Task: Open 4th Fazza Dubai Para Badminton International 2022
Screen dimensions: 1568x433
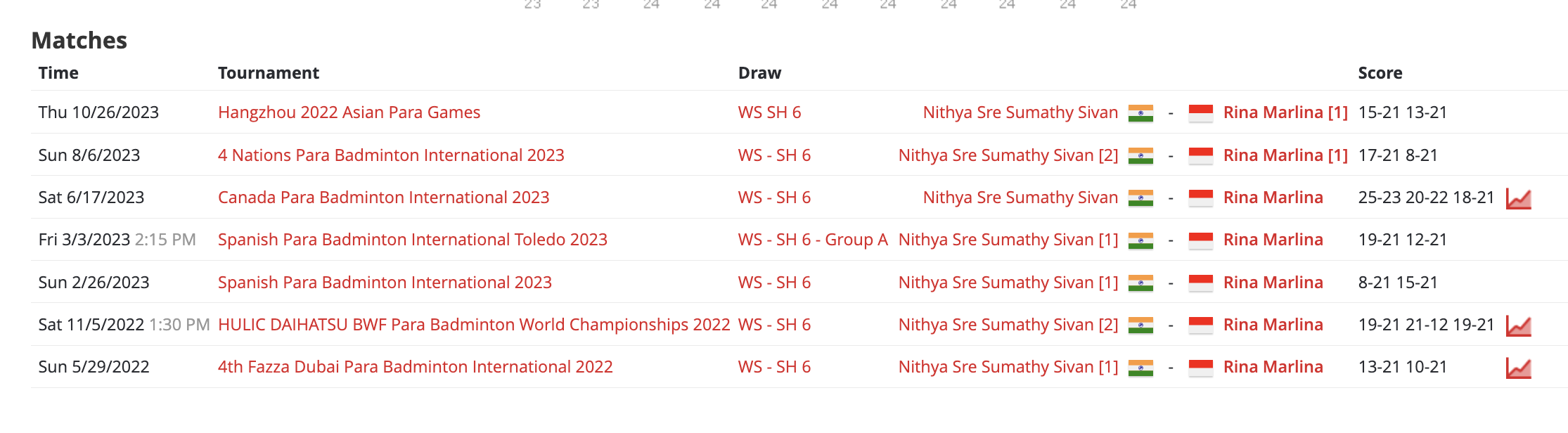Action: pos(415,367)
